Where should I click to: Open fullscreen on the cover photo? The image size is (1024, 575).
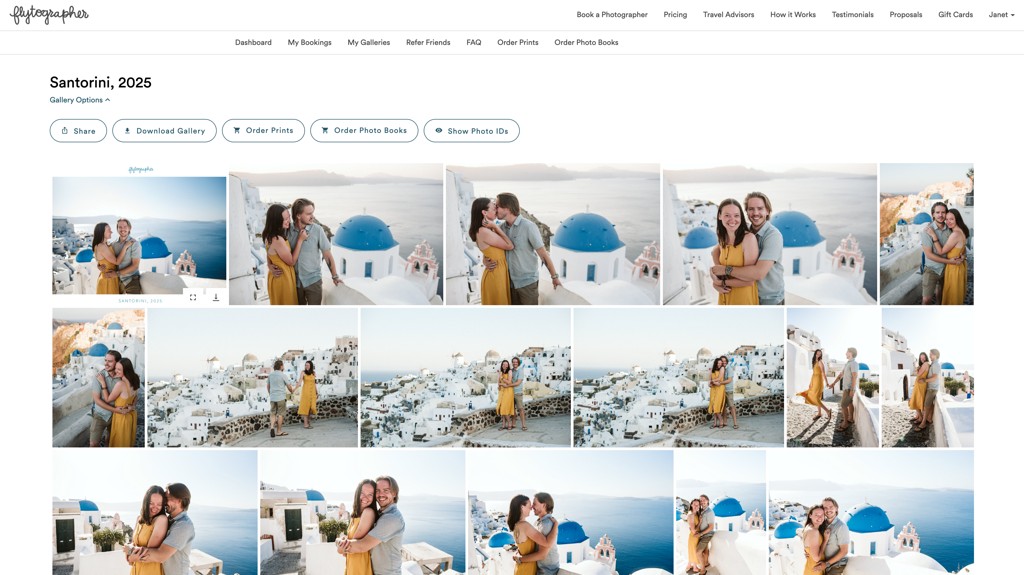[193, 297]
